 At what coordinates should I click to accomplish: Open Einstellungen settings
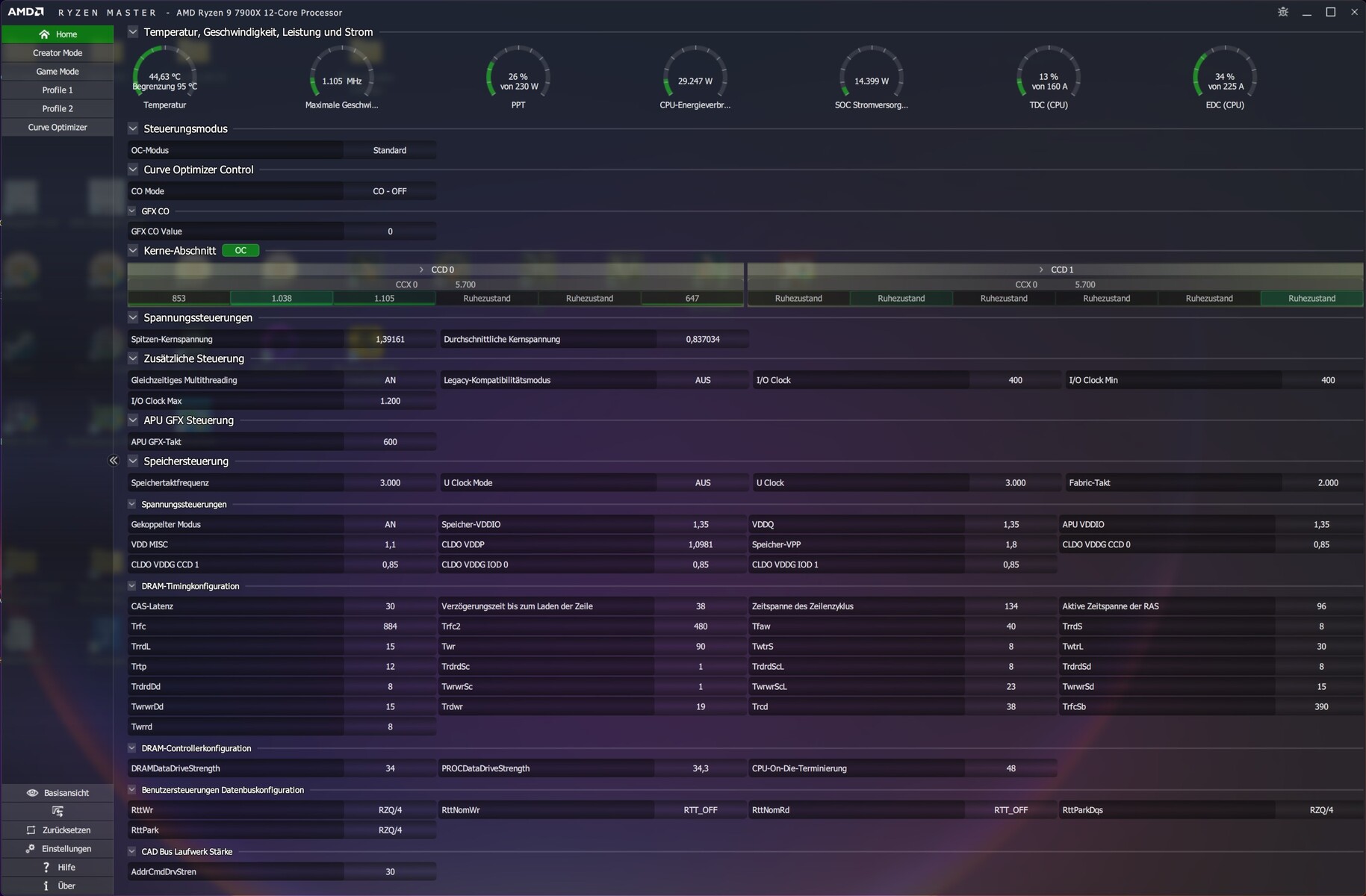(58, 849)
